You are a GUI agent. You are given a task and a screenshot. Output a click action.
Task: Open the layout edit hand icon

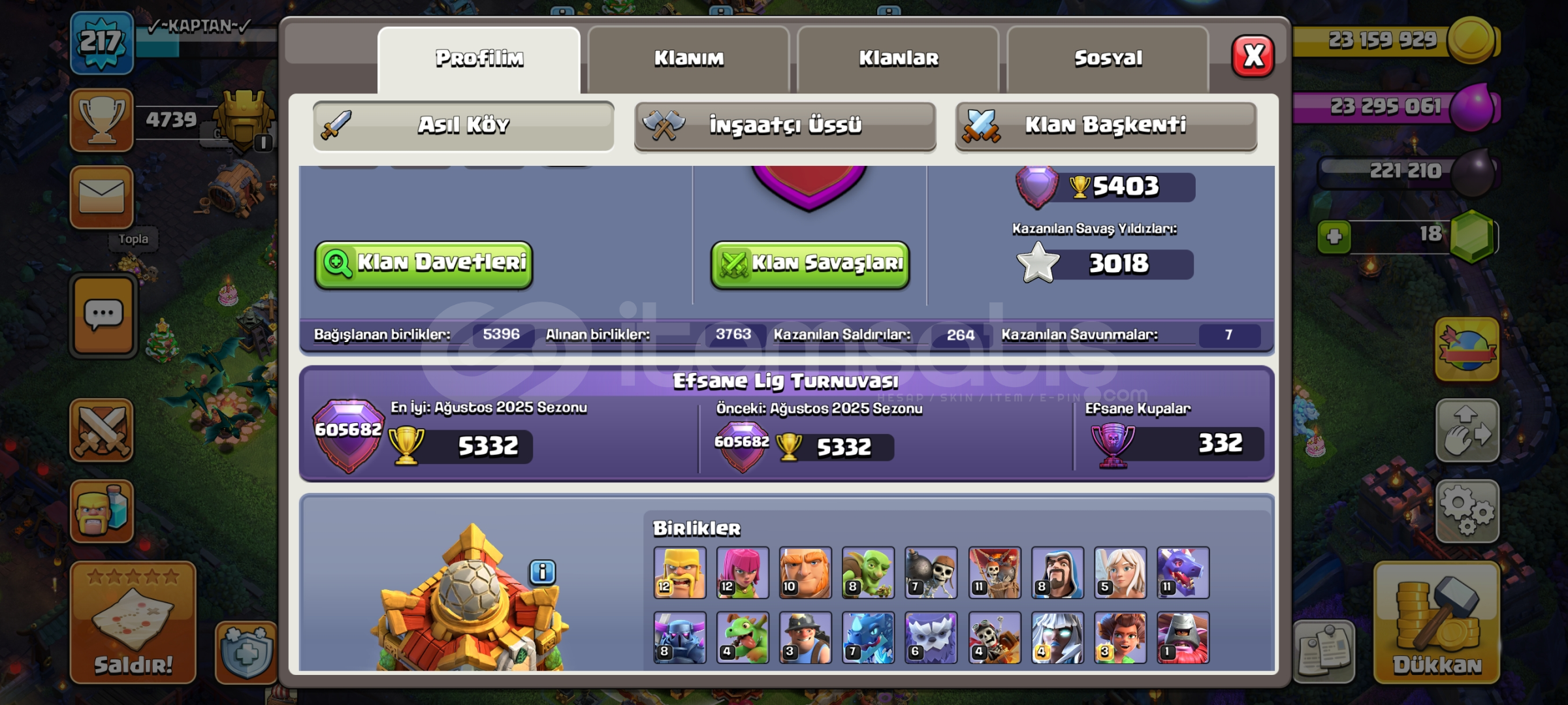[1467, 430]
